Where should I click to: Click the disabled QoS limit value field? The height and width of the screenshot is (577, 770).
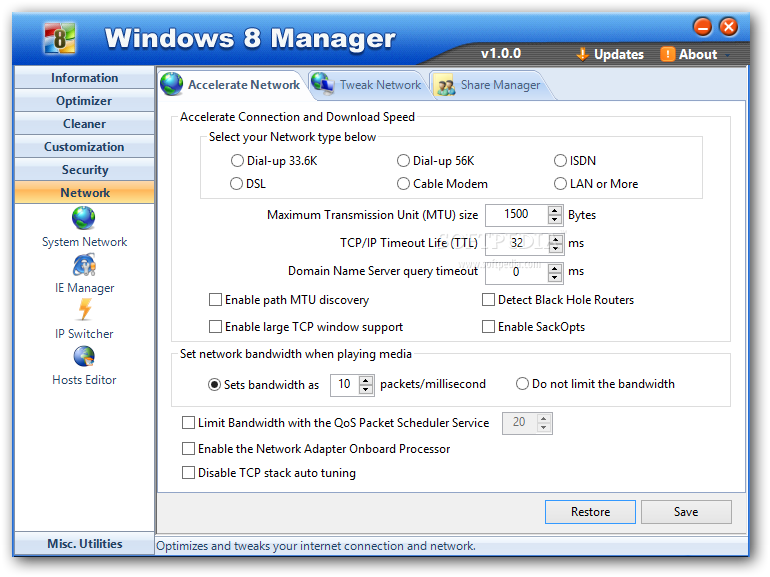[x=520, y=422]
